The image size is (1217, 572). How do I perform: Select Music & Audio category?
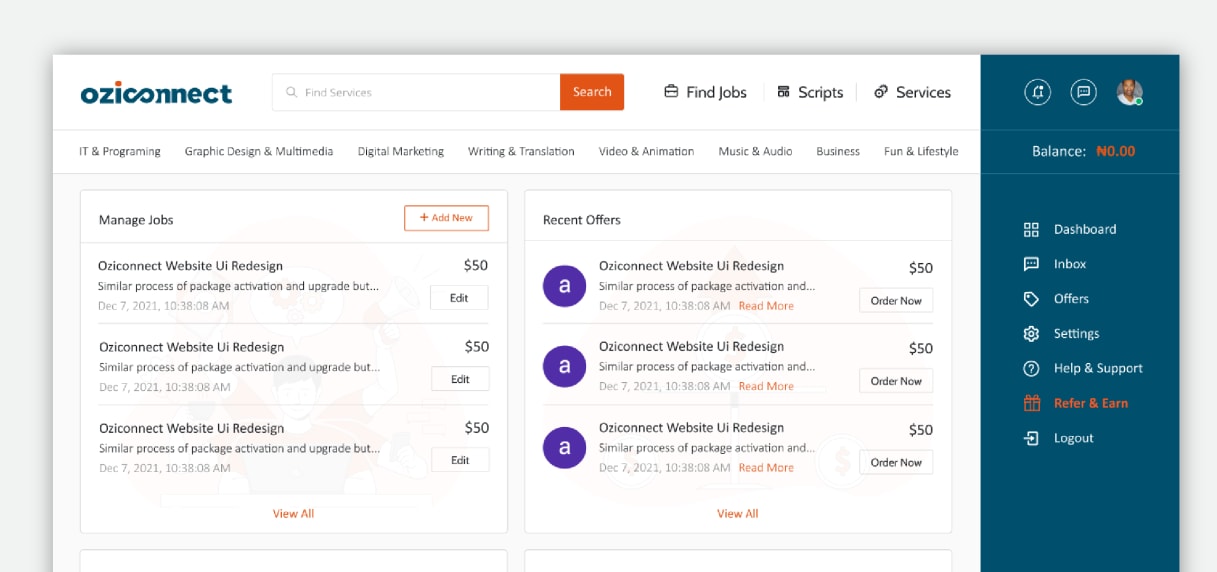(x=755, y=151)
